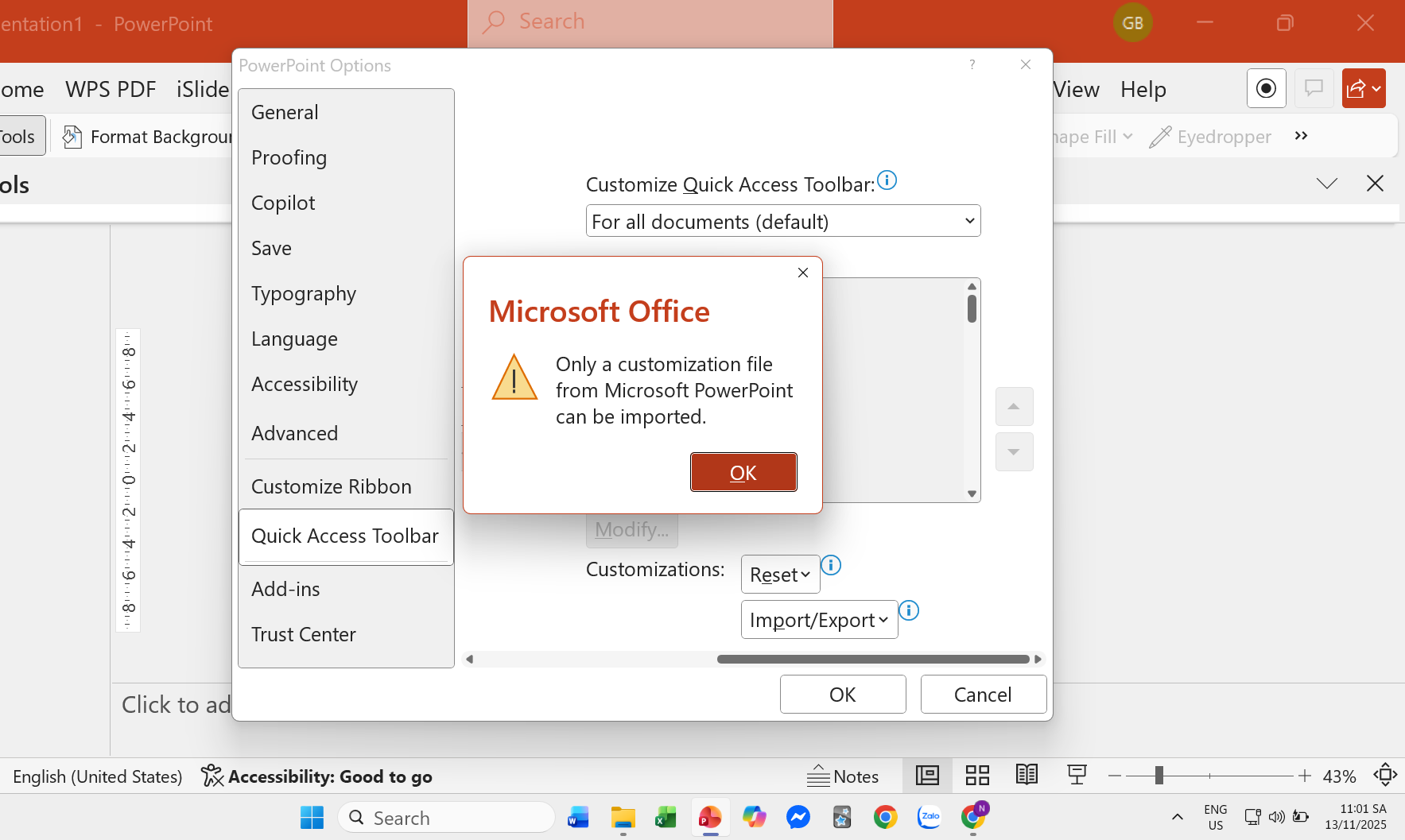Open the Accessibility options category
The width and height of the screenshot is (1405, 840).
tap(346, 384)
